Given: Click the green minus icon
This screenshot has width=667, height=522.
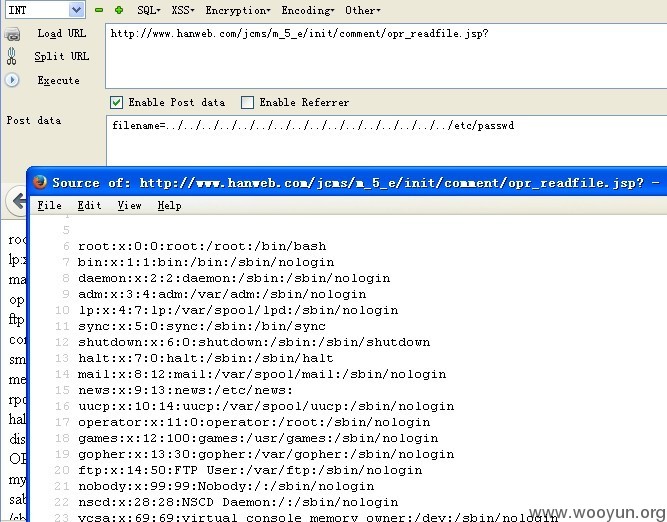Looking at the screenshot, I should tap(99, 10).
